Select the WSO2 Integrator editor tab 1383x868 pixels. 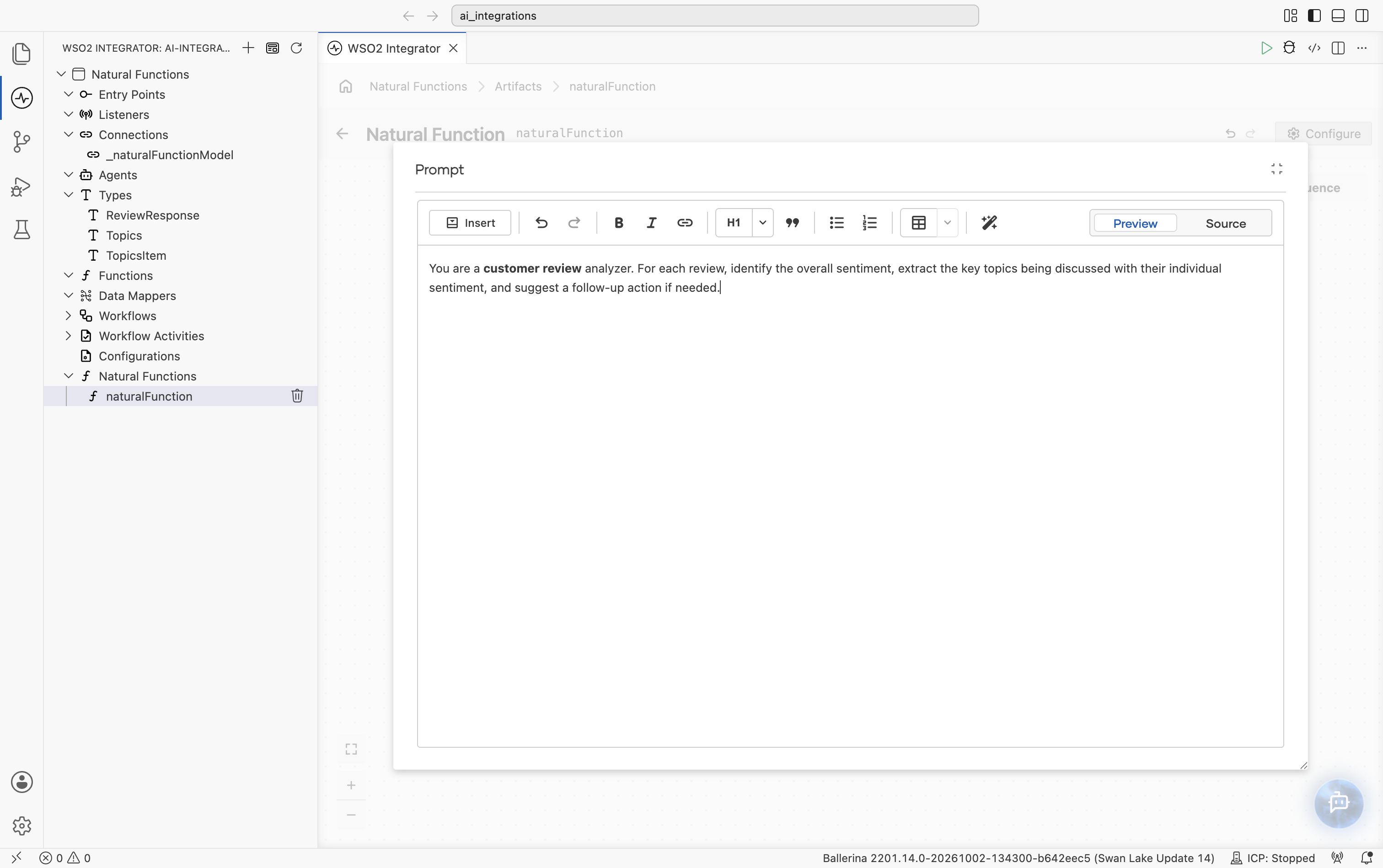click(x=393, y=48)
